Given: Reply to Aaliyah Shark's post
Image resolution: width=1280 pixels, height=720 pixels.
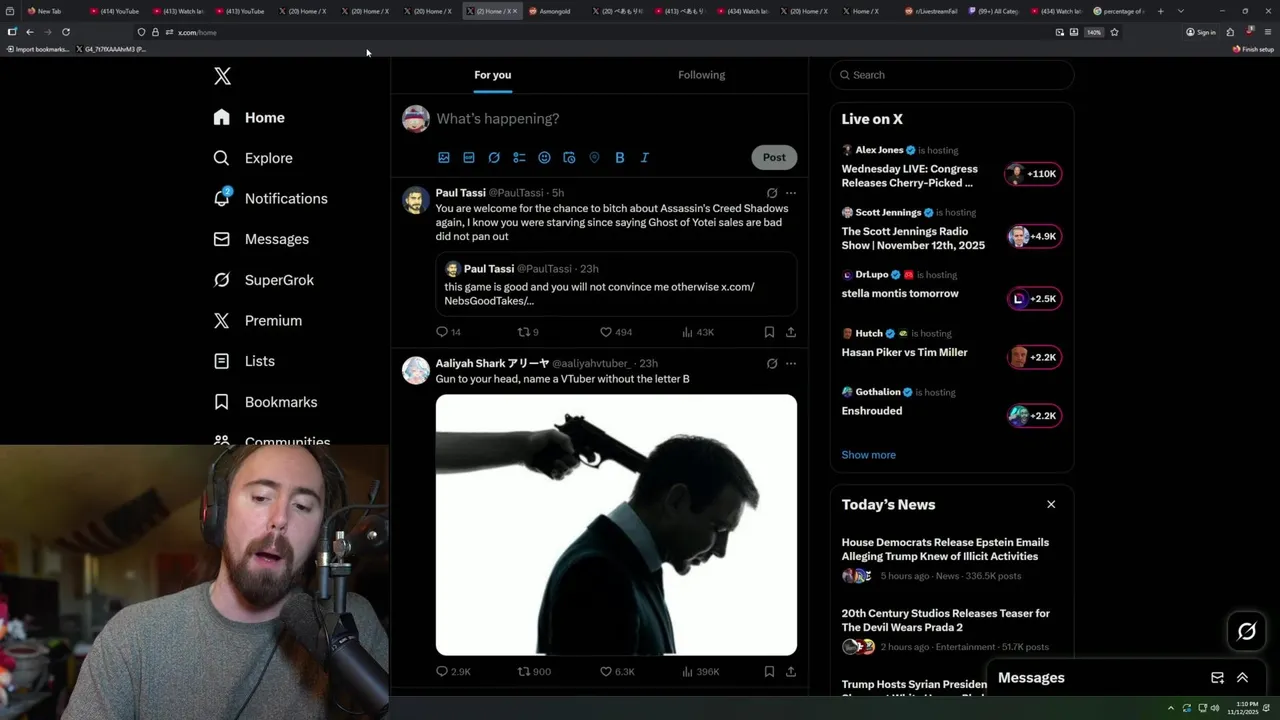Looking at the screenshot, I should click(x=453, y=672).
